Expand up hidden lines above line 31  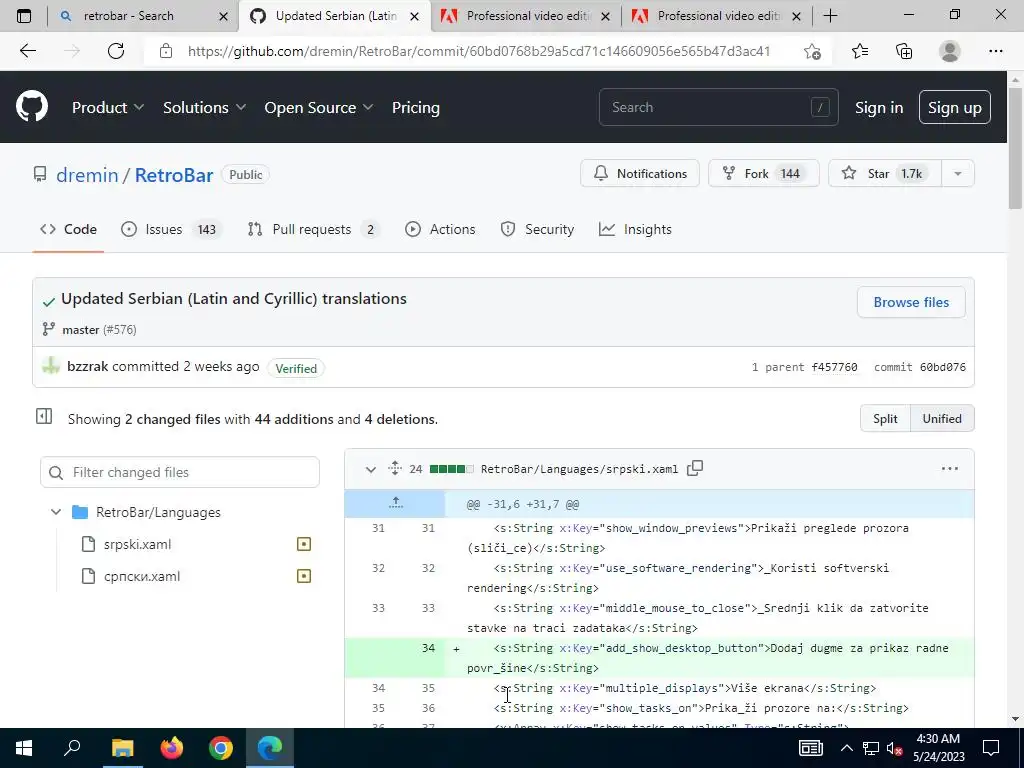pyautogui.click(x=396, y=504)
